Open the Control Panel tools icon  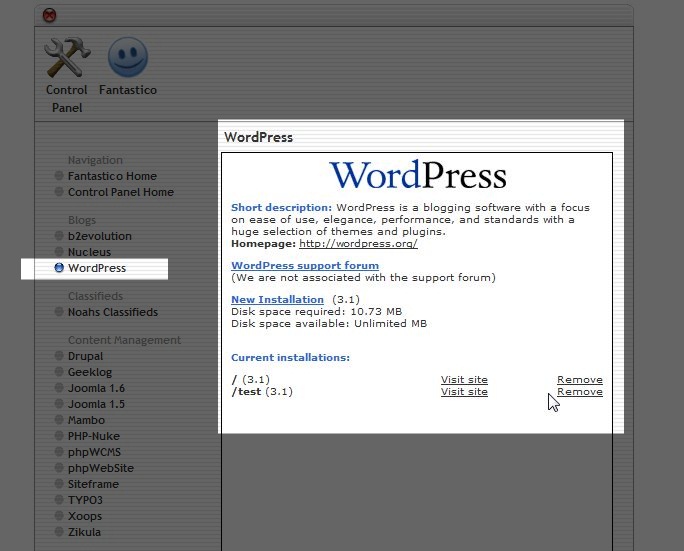click(67, 58)
